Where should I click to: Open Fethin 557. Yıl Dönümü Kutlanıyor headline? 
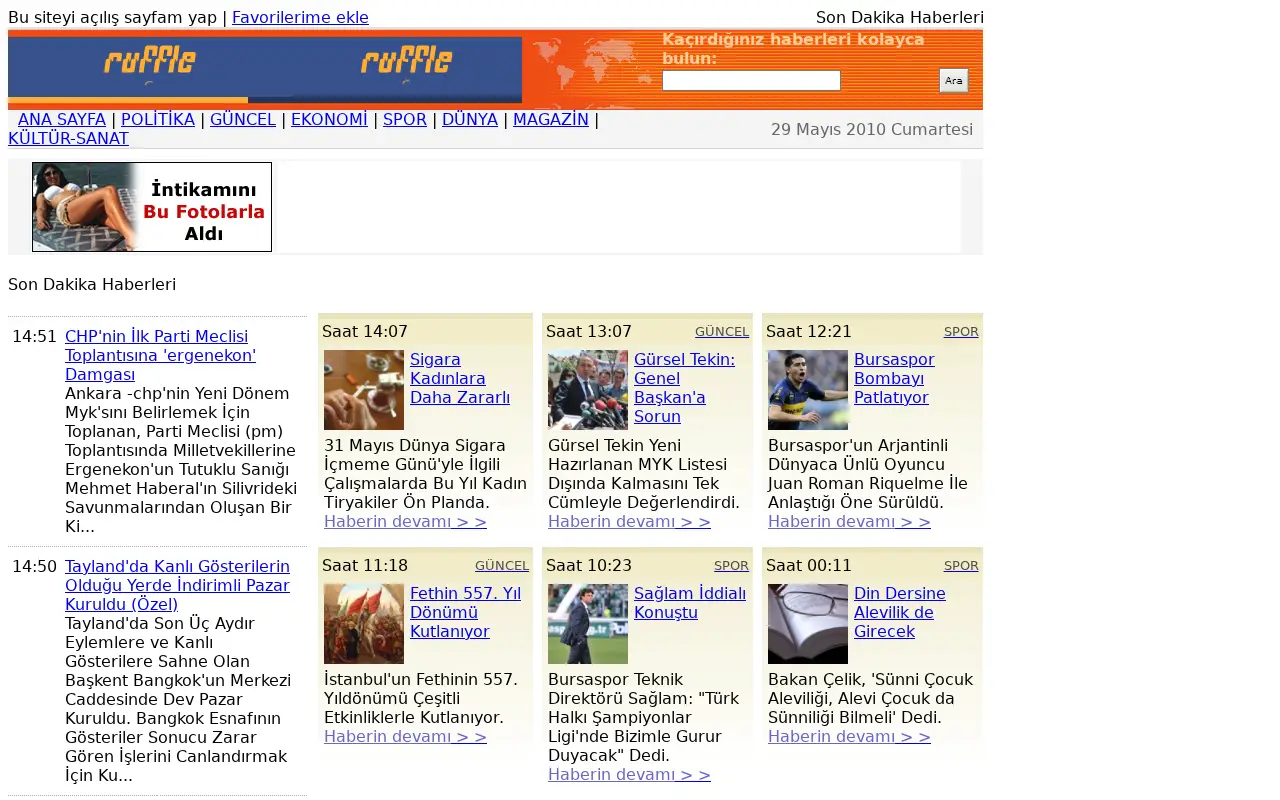click(x=465, y=612)
